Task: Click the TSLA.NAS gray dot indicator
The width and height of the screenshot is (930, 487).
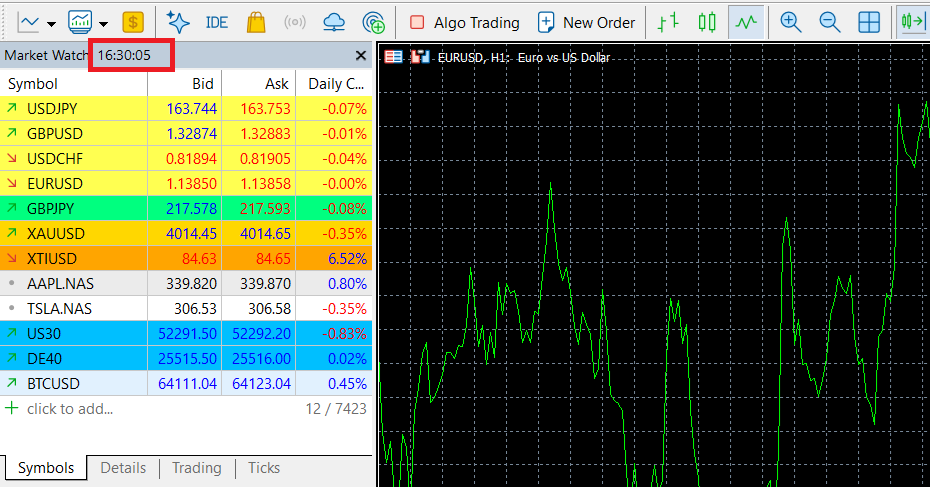Action: click(11, 308)
